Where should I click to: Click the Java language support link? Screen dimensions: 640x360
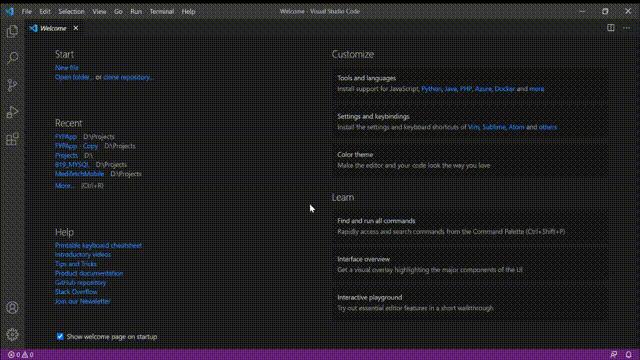click(x=451, y=89)
